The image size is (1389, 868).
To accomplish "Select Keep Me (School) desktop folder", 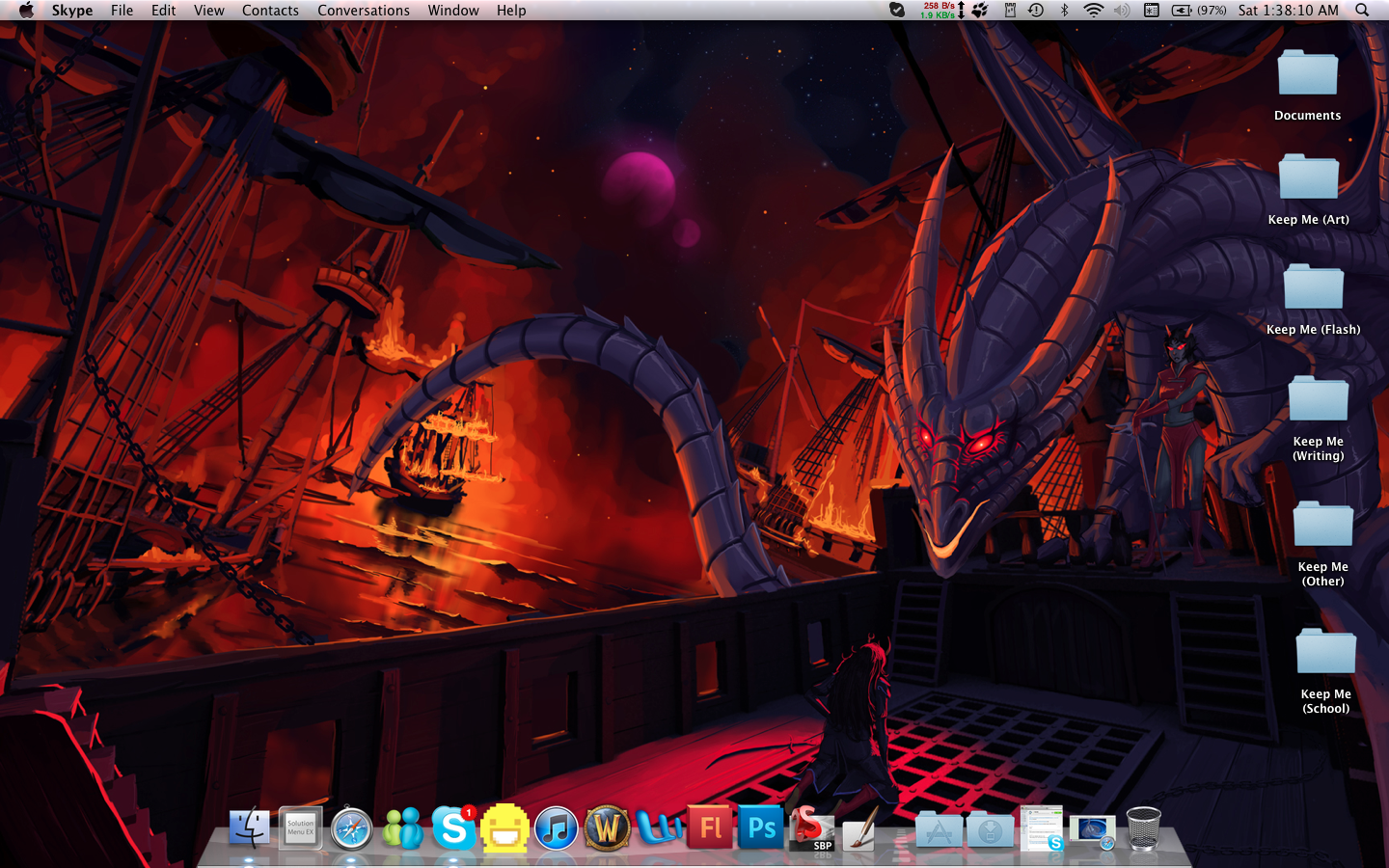I will (x=1326, y=670).
